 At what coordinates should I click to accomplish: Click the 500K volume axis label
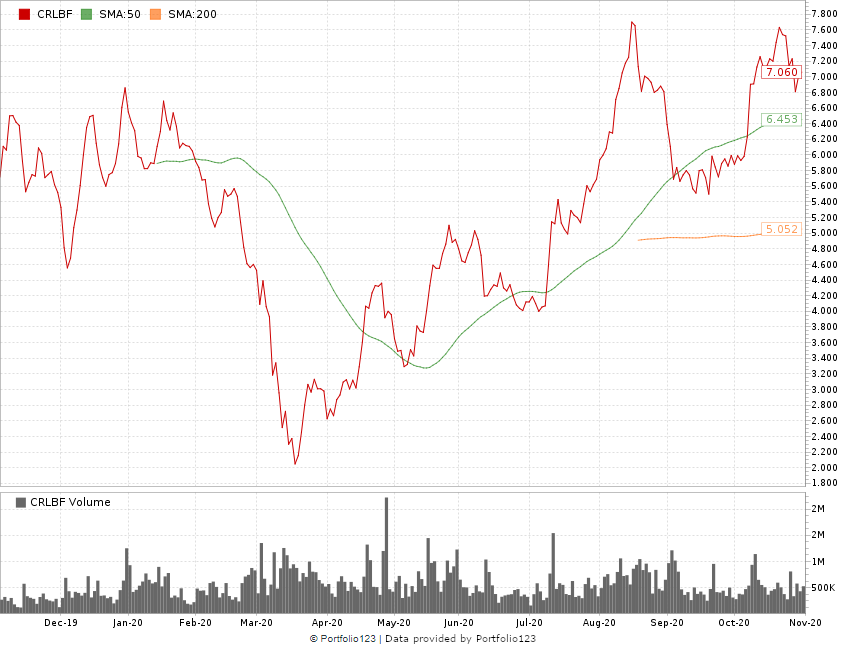pyautogui.click(x=823, y=587)
